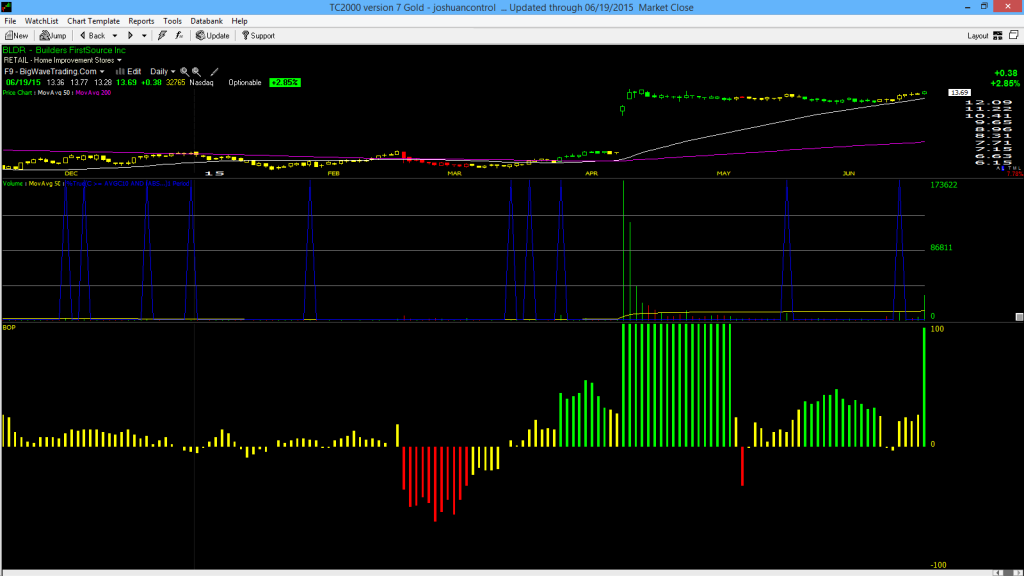This screenshot has width=1024, height=576.
Task: Open the Databank menu
Action: tap(206, 21)
